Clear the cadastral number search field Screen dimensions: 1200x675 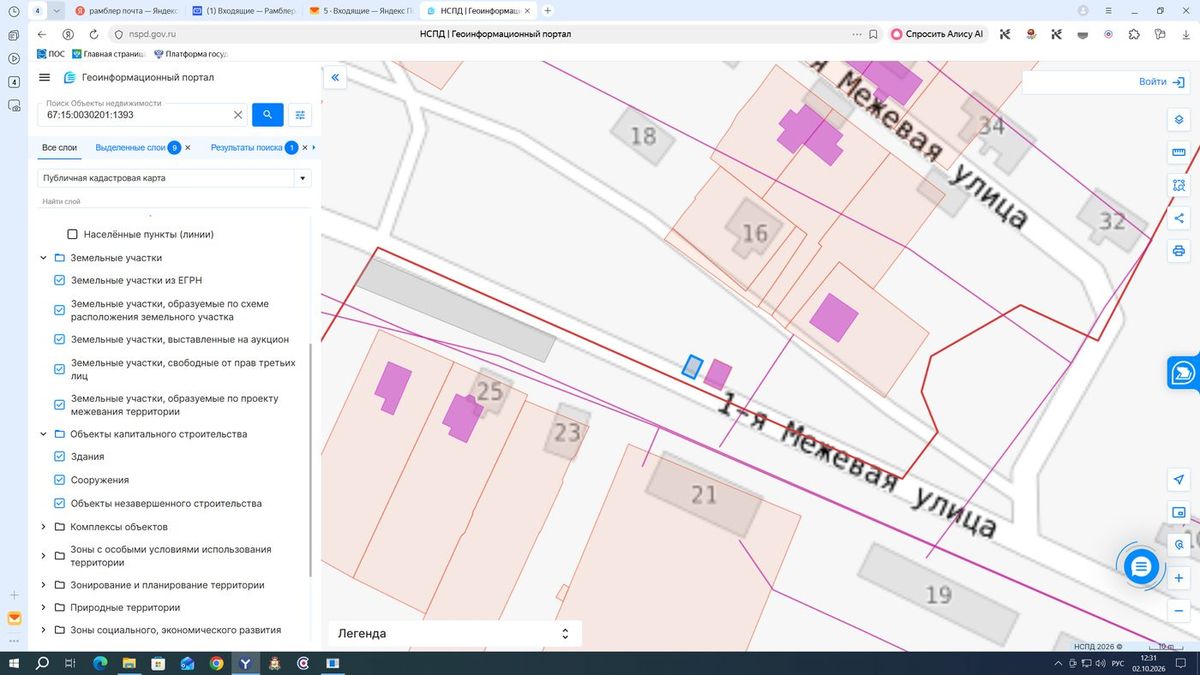[x=238, y=115]
